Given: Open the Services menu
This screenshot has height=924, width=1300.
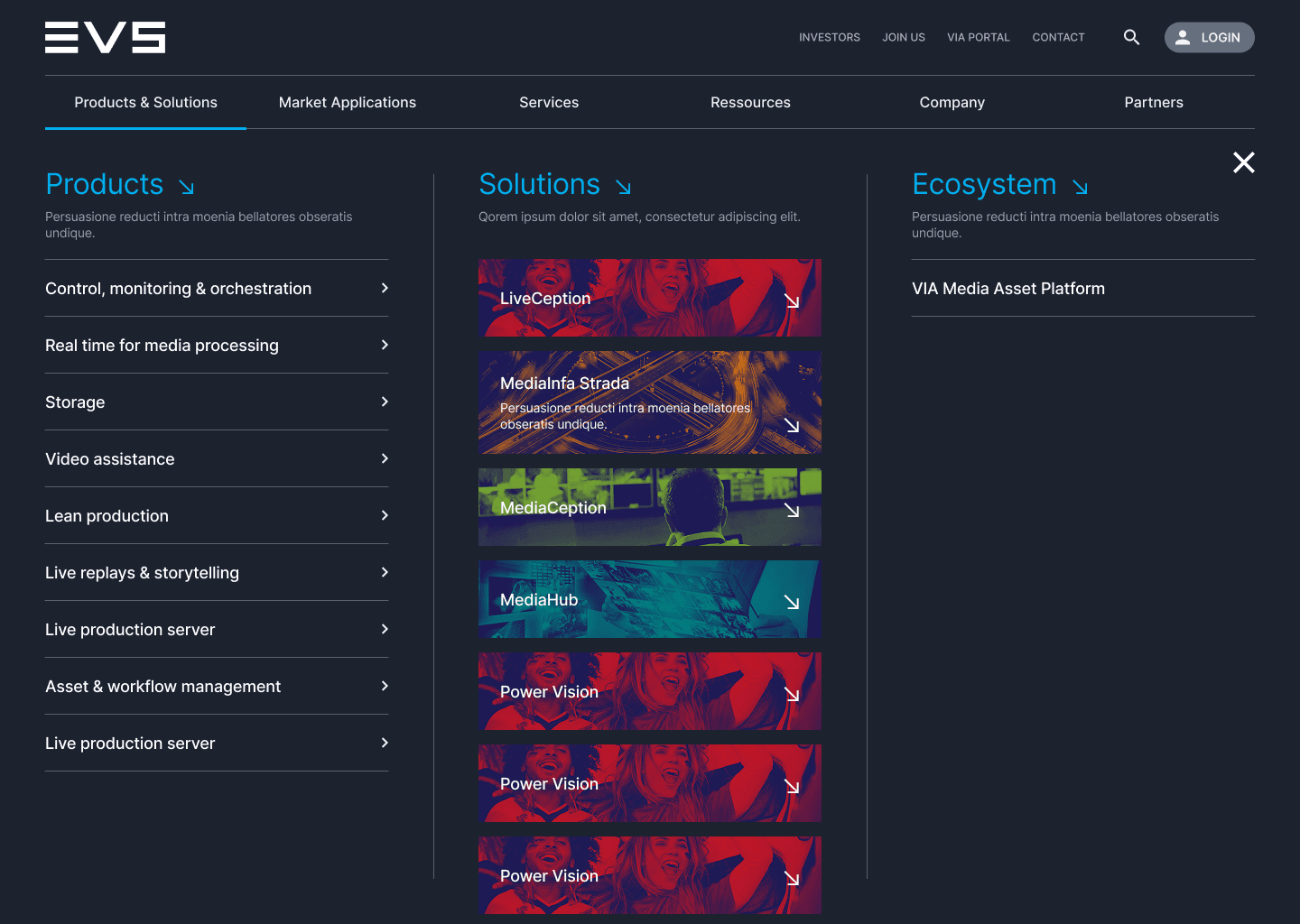Looking at the screenshot, I should click(549, 102).
